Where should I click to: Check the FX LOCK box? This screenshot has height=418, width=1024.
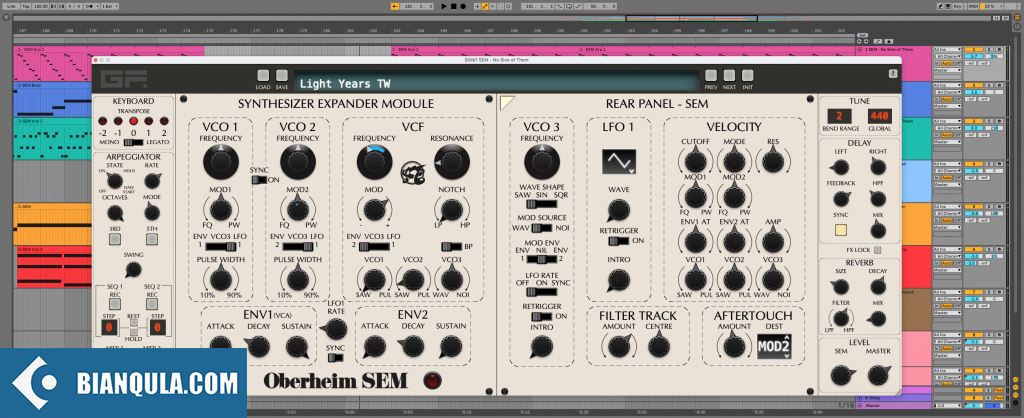pyautogui.click(x=878, y=249)
